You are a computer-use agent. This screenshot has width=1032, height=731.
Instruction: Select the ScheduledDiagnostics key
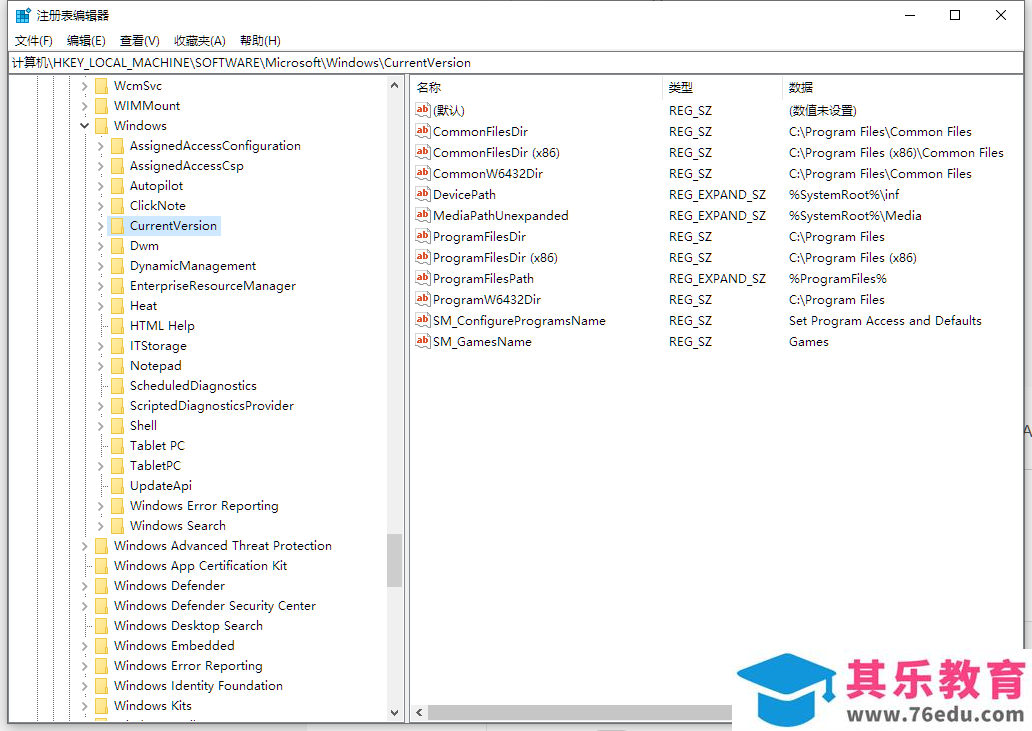193,386
